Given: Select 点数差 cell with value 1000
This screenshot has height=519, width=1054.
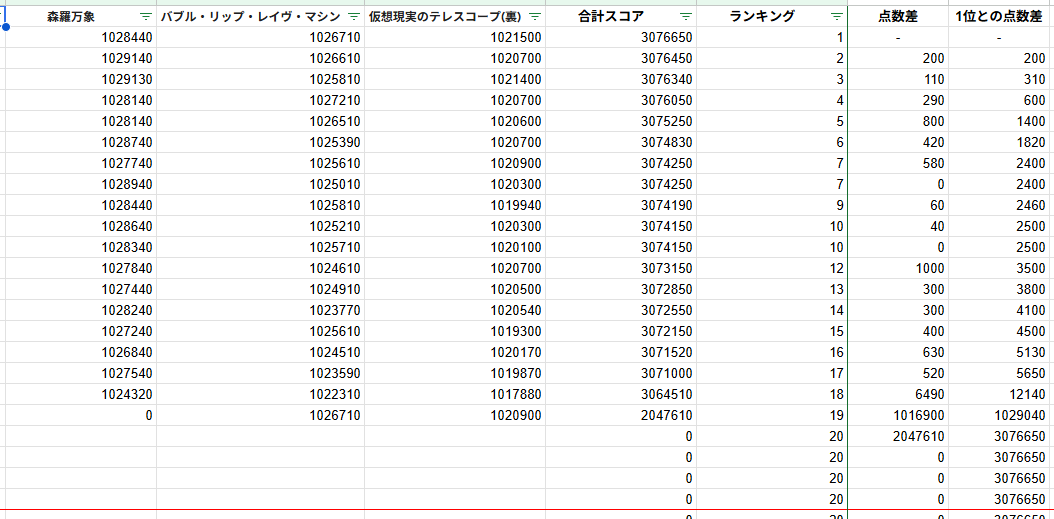Looking at the screenshot, I should point(898,268).
